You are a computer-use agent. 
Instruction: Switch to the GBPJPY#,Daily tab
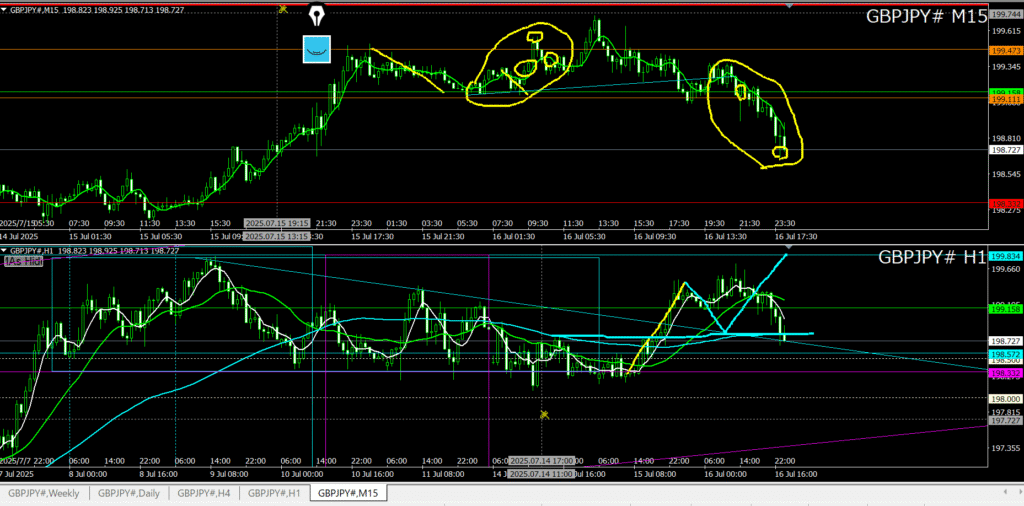(128, 493)
